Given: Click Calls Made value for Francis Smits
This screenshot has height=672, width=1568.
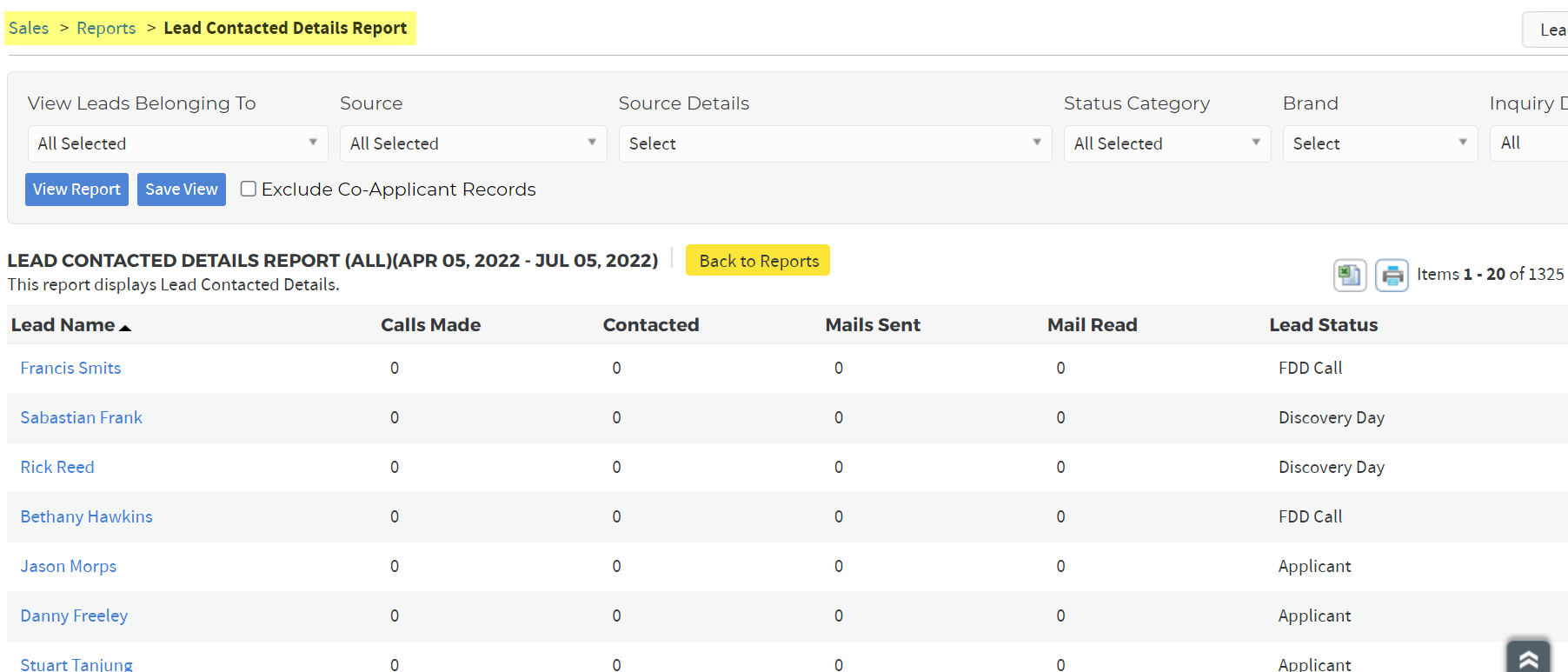Looking at the screenshot, I should (x=395, y=368).
